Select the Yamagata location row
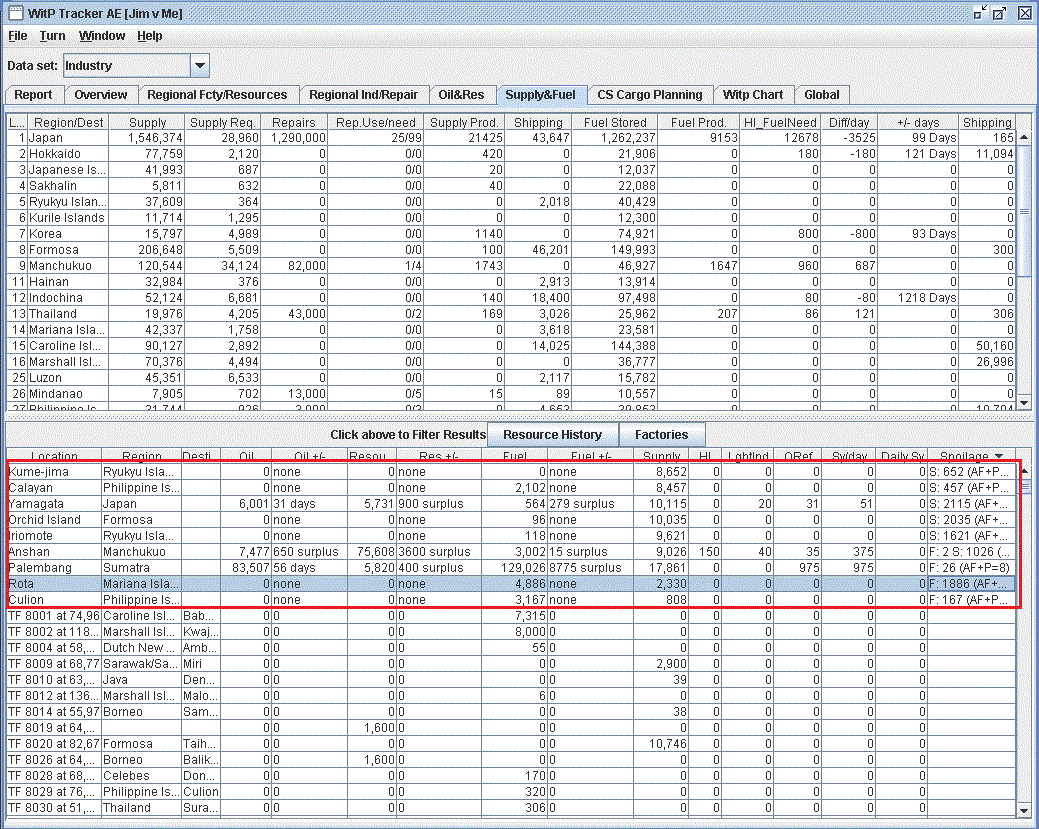Viewport: 1039px width, 829px height. tap(511, 504)
